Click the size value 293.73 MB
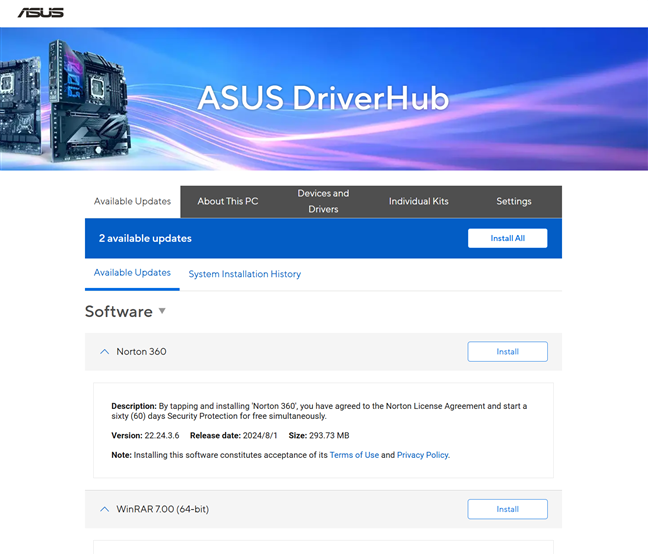The height and width of the screenshot is (555, 648). click(329, 436)
